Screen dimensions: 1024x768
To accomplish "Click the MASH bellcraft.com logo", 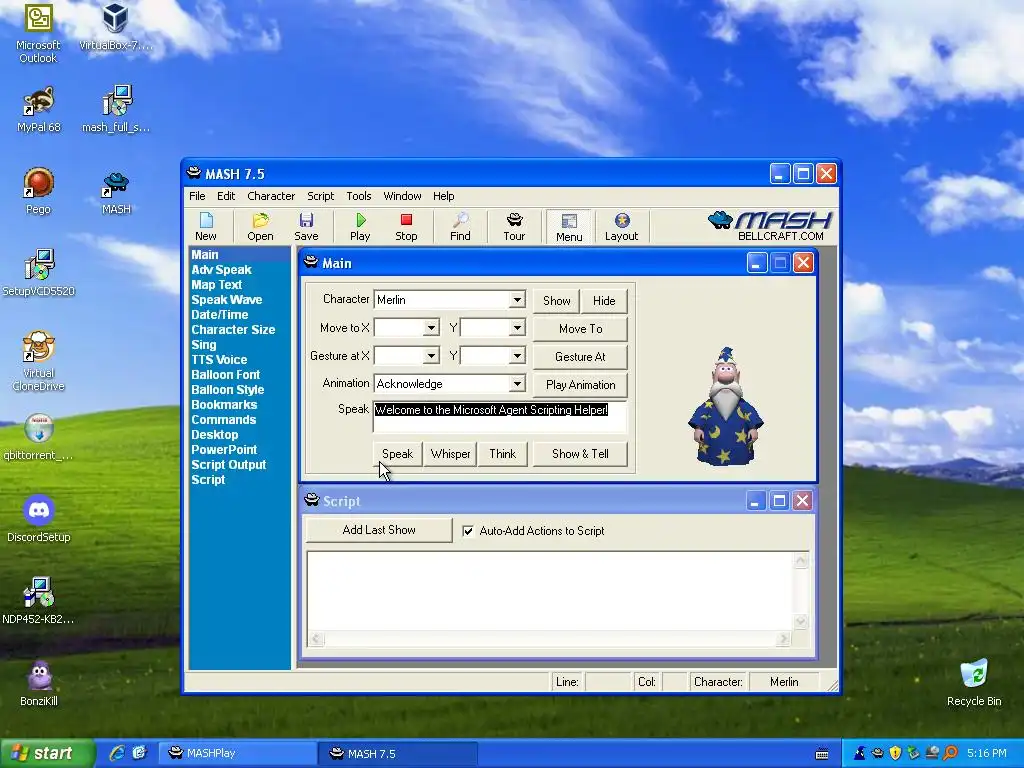I will point(771,226).
